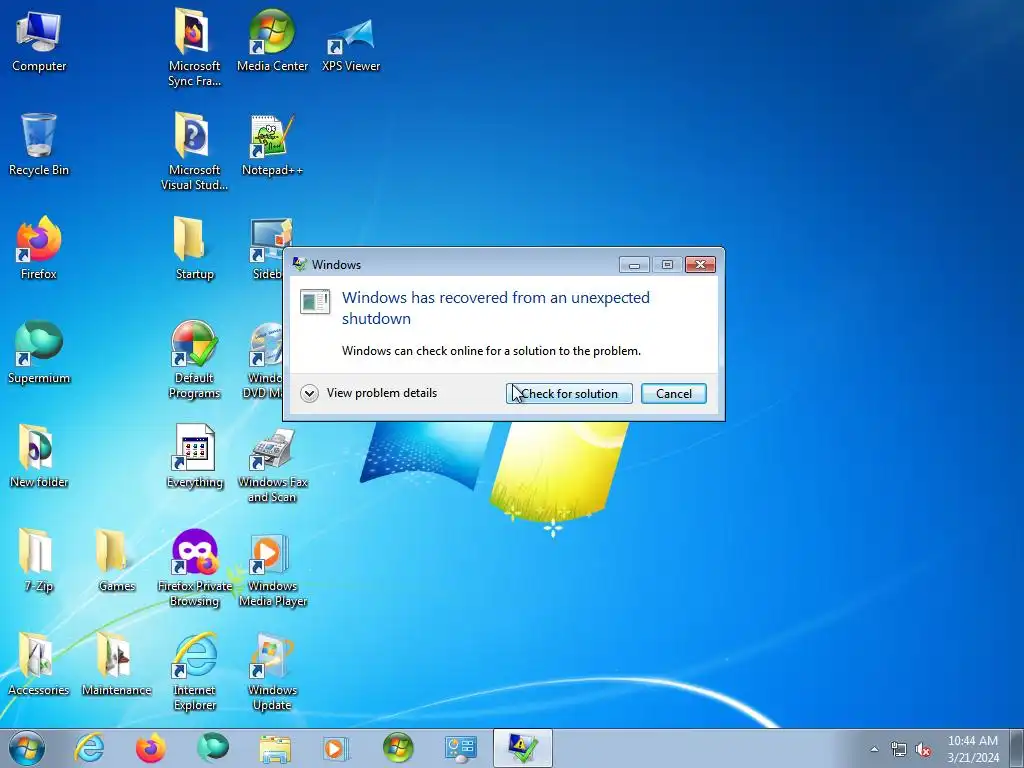Select the Recycle Bin icon
The image size is (1024, 768).
[x=39, y=144]
